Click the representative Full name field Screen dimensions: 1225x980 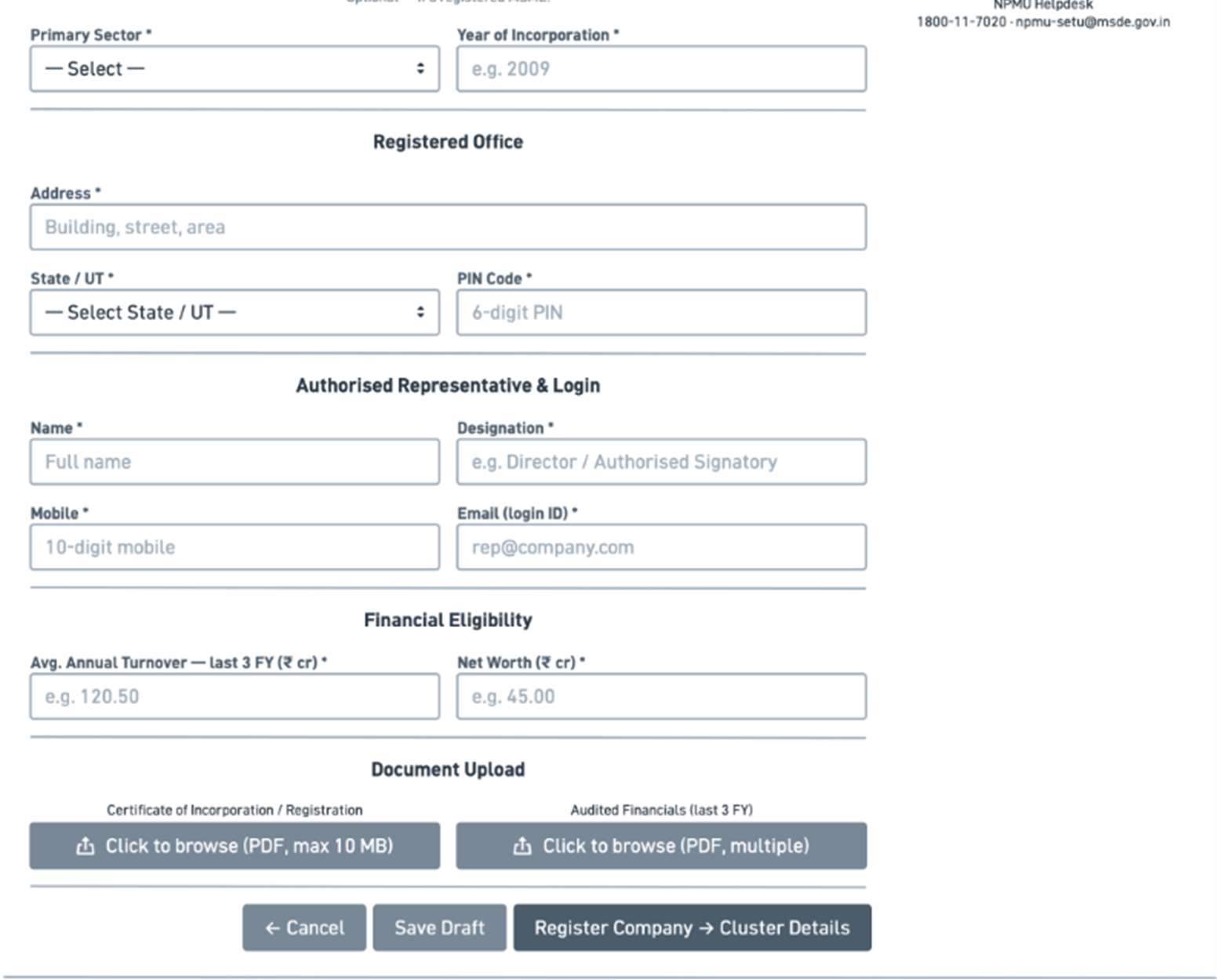point(234,462)
